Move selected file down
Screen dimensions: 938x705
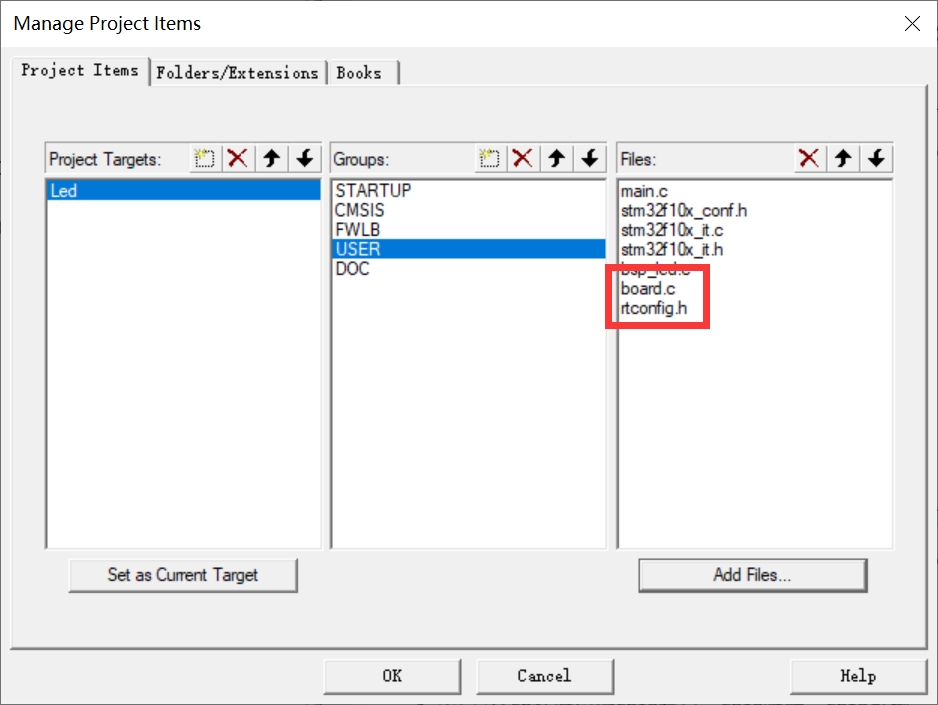(876, 158)
